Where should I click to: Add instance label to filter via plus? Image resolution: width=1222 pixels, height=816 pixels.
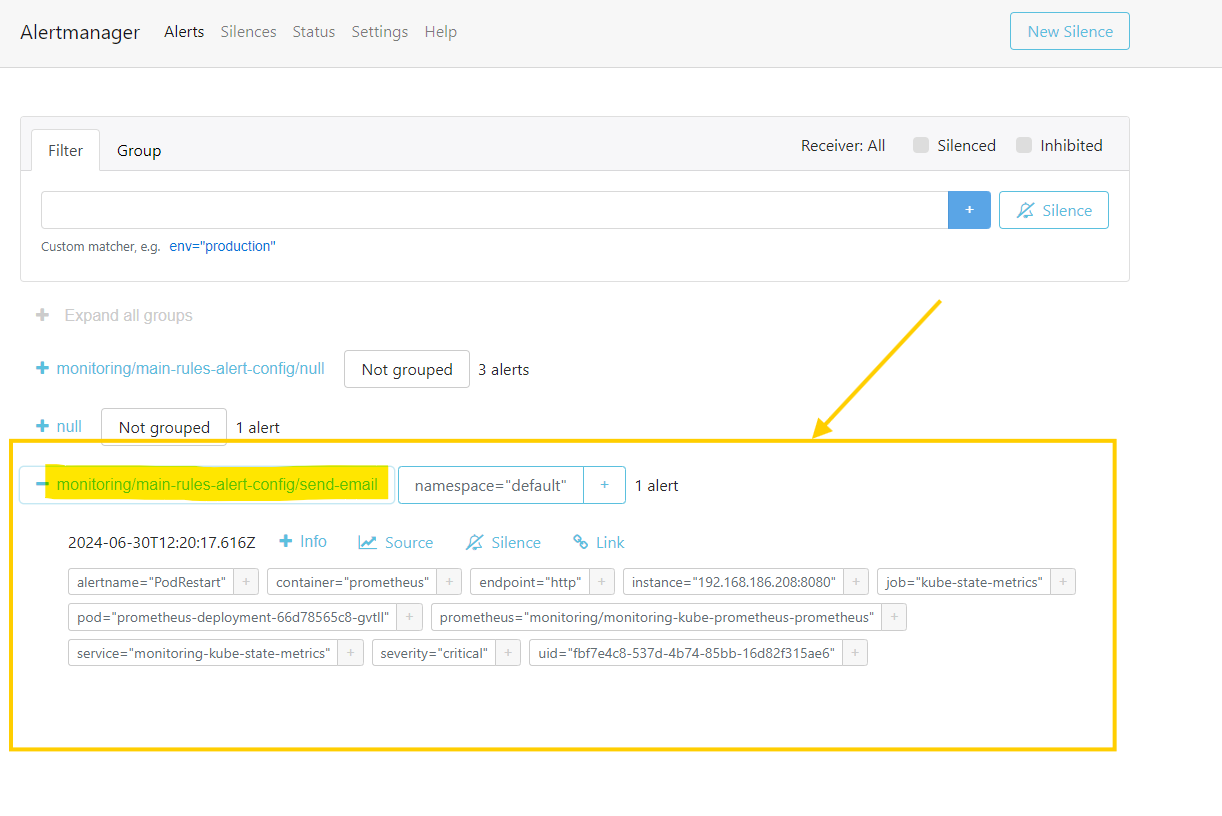[x=856, y=582]
